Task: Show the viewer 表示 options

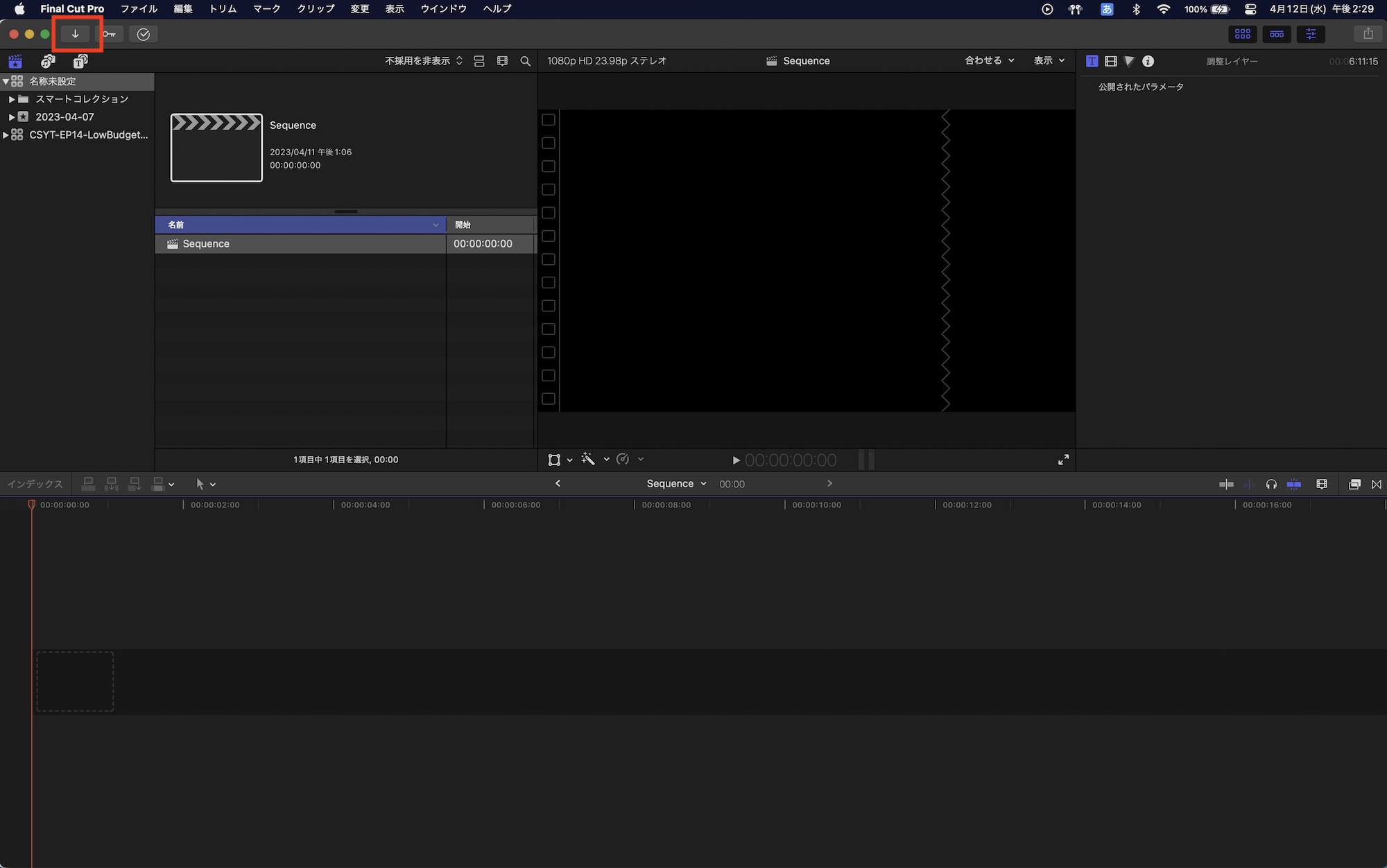Action: [x=1049, y=60]
